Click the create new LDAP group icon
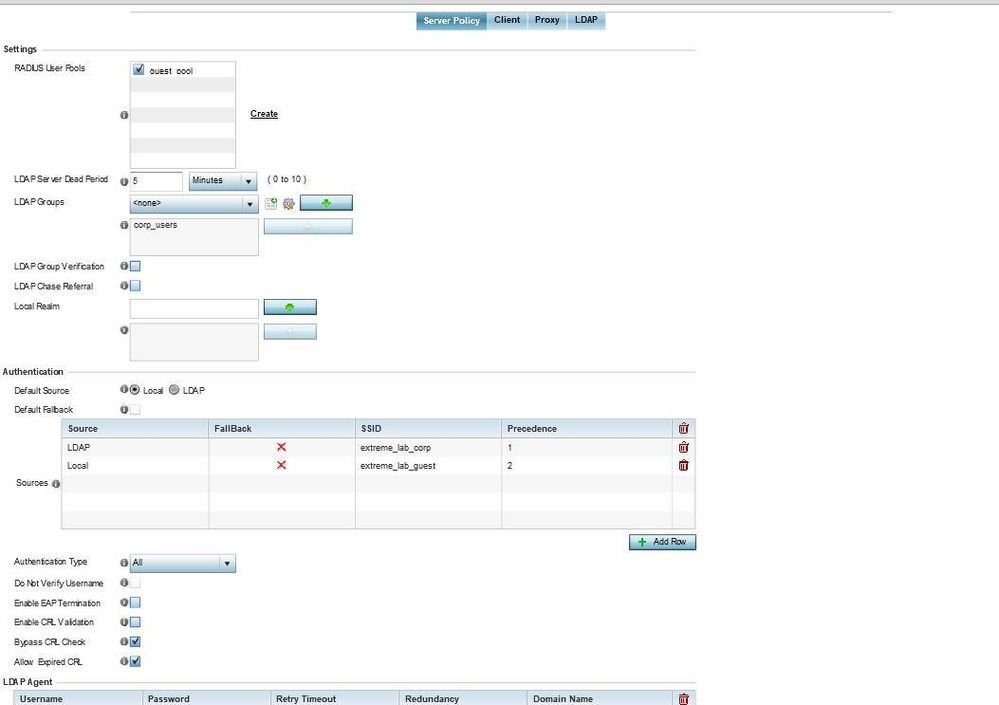Screen dimensions: 999x705 pos(271,204)
